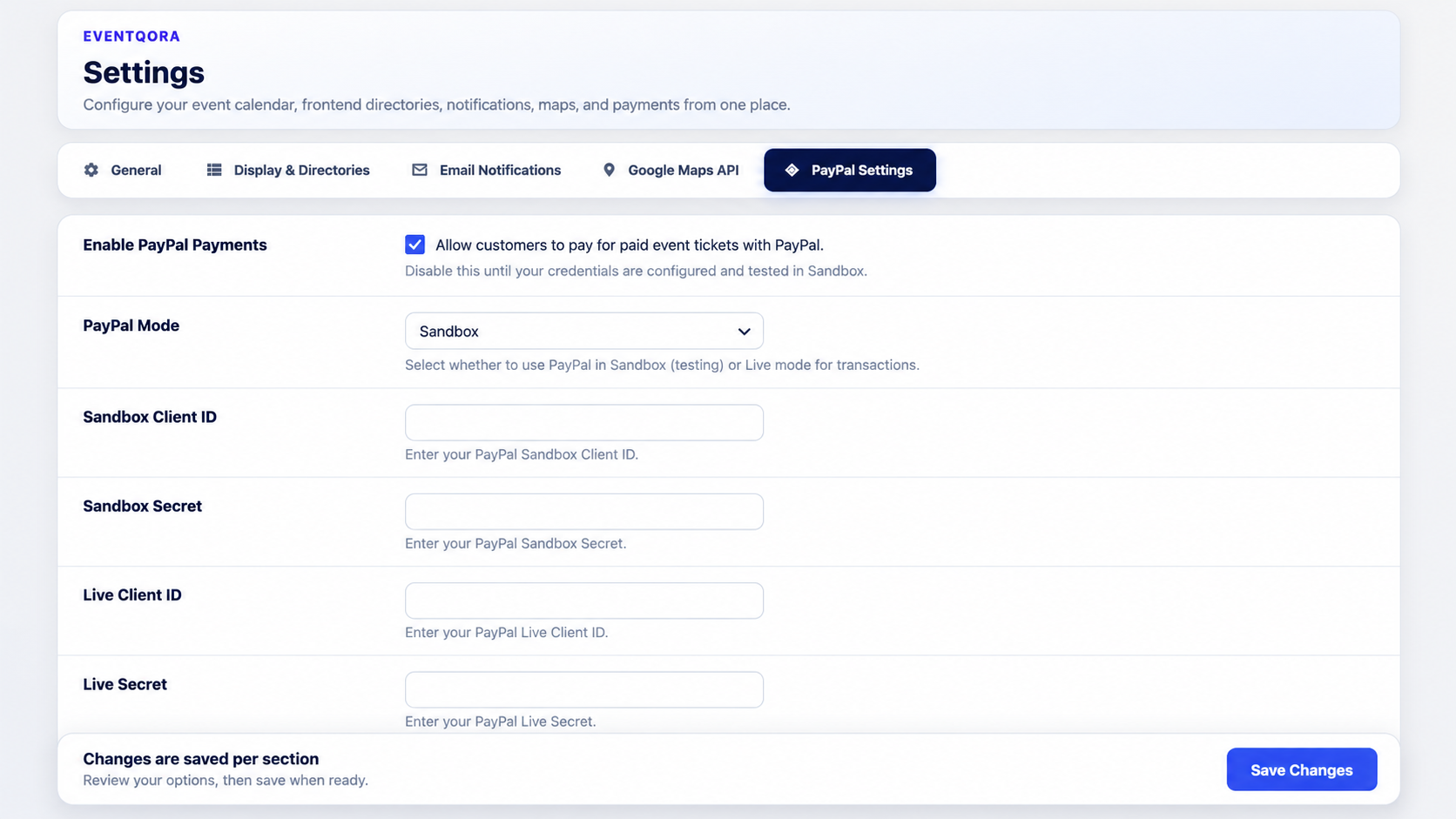Click 'Changes are saved per section' text
The width and height of the screenshot is (1456, 819).
[201, 759]
